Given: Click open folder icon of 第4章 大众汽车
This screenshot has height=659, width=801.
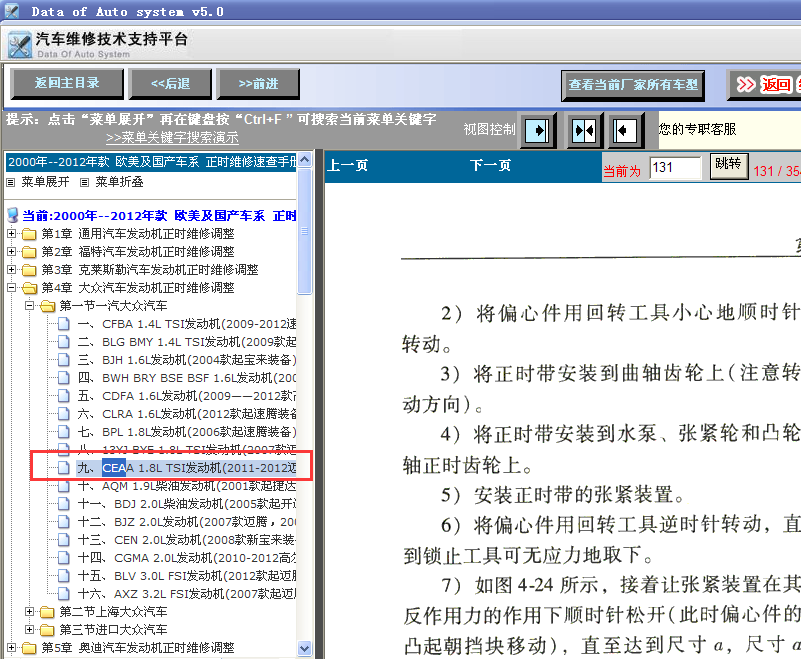Looking at the screenshot, I should click(x=30, y=288).
